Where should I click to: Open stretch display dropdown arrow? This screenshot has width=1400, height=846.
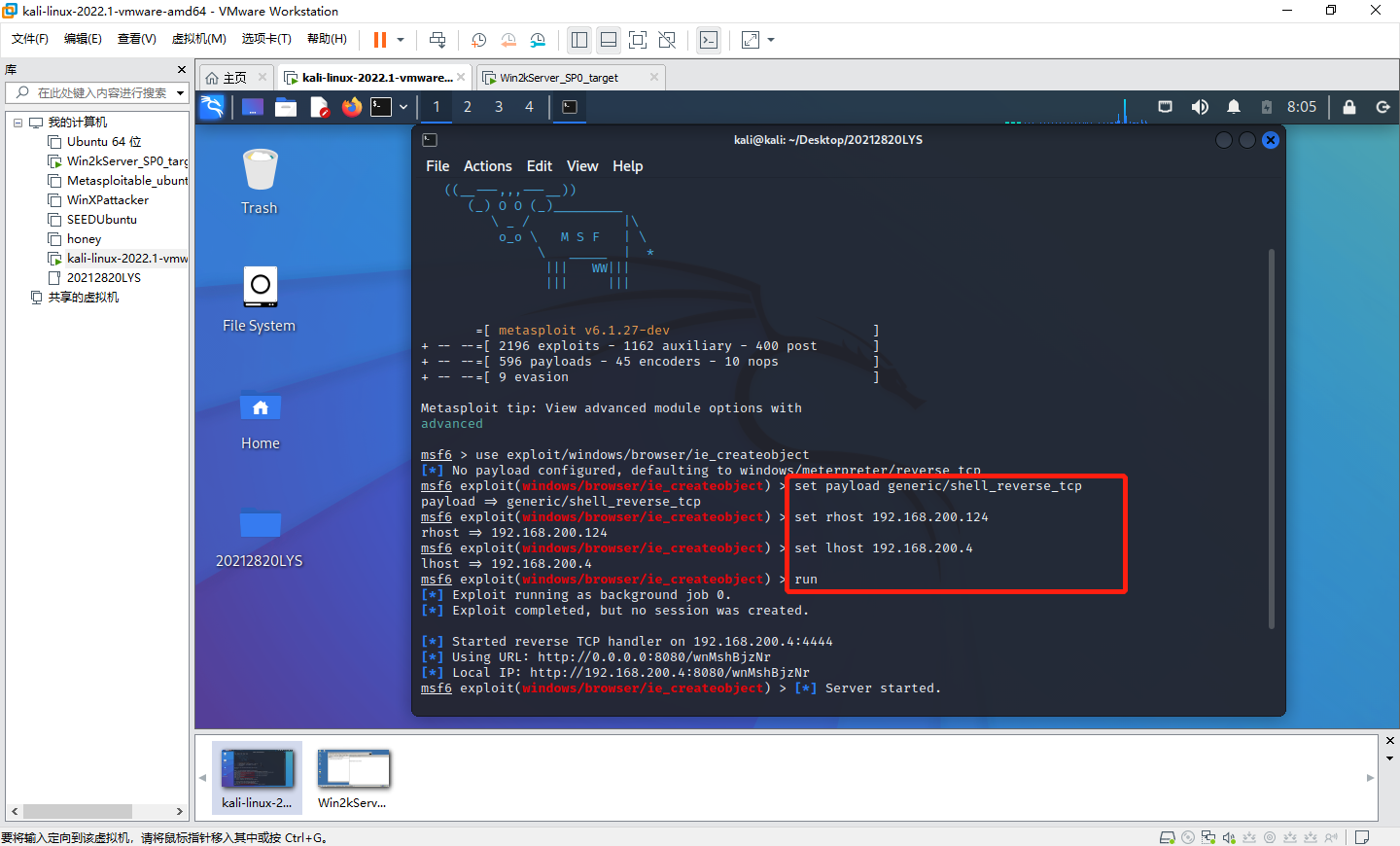point(771,40)
